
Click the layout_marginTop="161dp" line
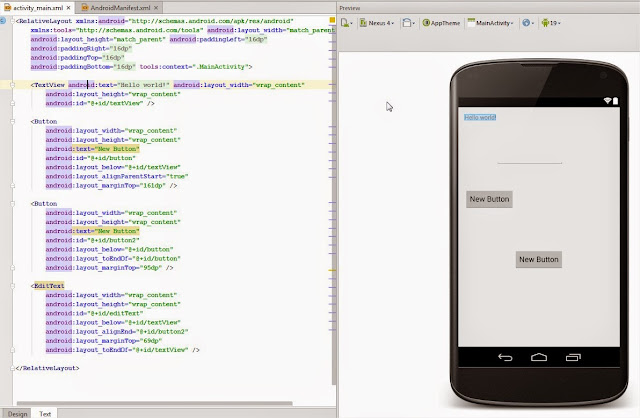pos(111,186)
